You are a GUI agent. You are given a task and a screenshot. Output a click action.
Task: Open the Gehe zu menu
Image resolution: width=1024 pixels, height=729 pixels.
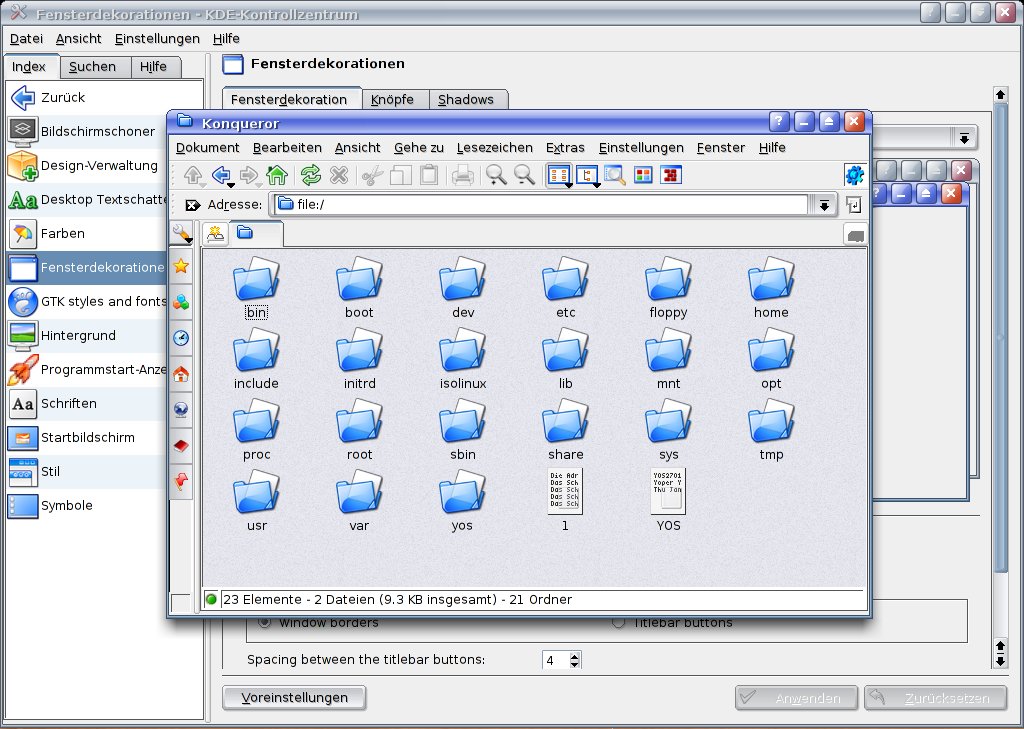(419, 148)
